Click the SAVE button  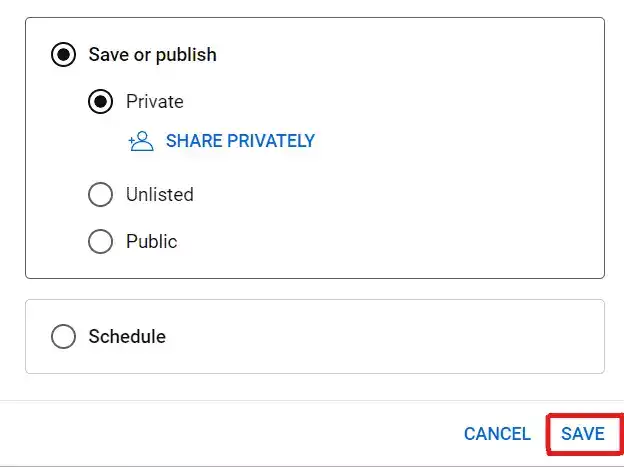tap(583, 434)
